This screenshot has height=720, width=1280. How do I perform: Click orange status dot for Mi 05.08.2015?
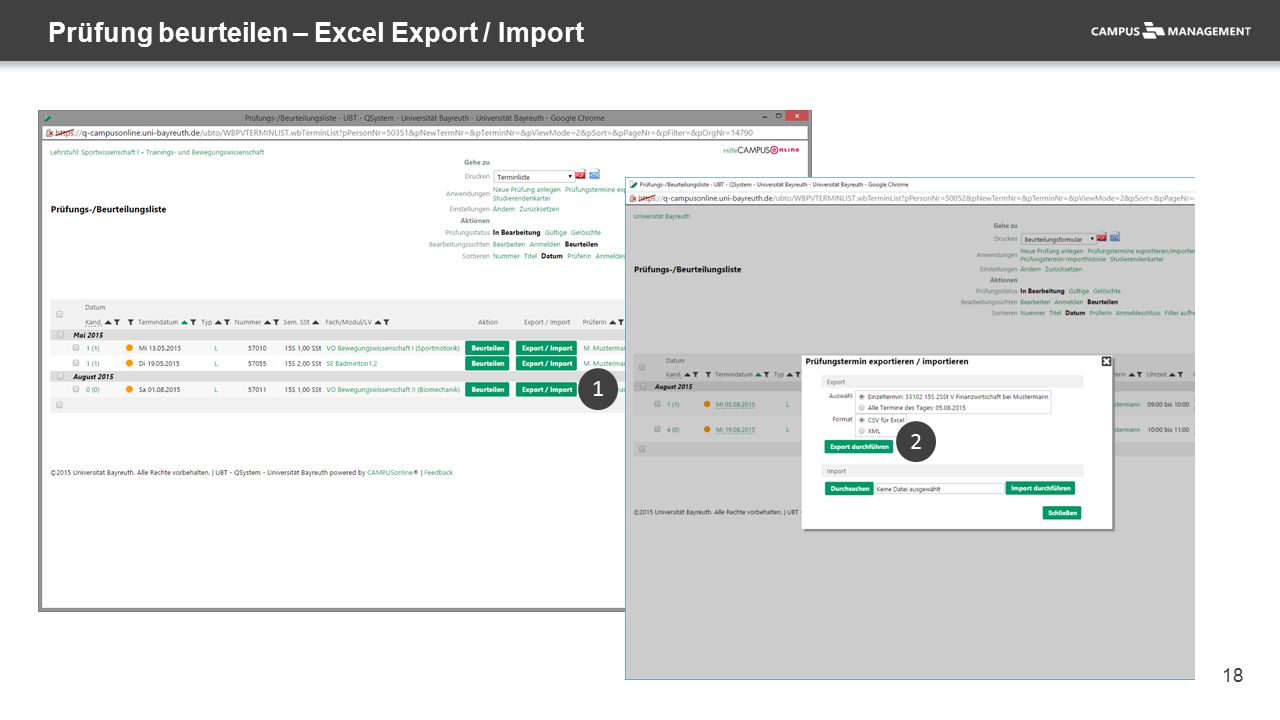coord(708,404)
